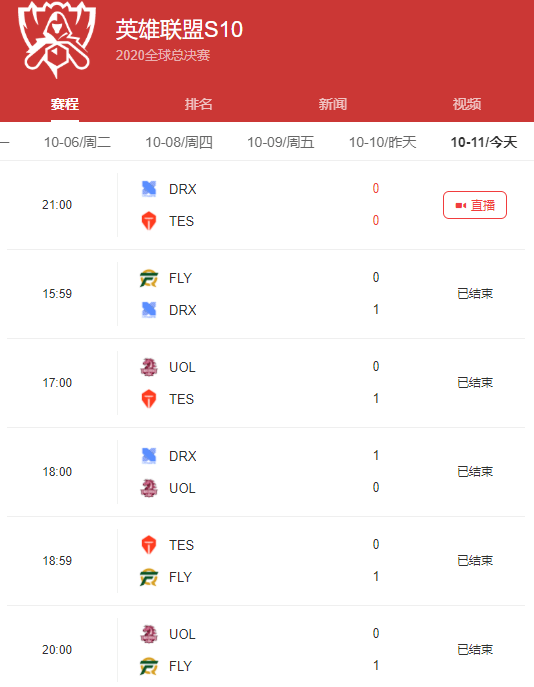Screen dimensions: 534x687
Task: Open 已结束 status of 17:00 match
Action: click(475, 382)
